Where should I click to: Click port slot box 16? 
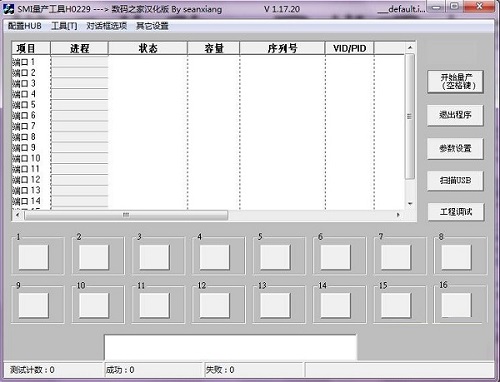pos(456,305)
